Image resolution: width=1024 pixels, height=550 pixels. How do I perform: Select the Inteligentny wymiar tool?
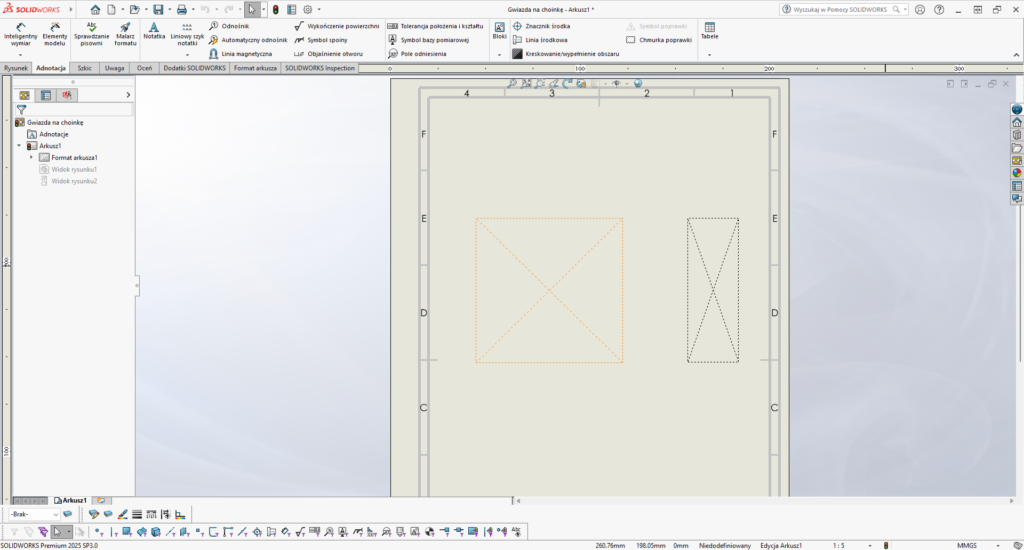pyautogui.click(x=20, y=33)
